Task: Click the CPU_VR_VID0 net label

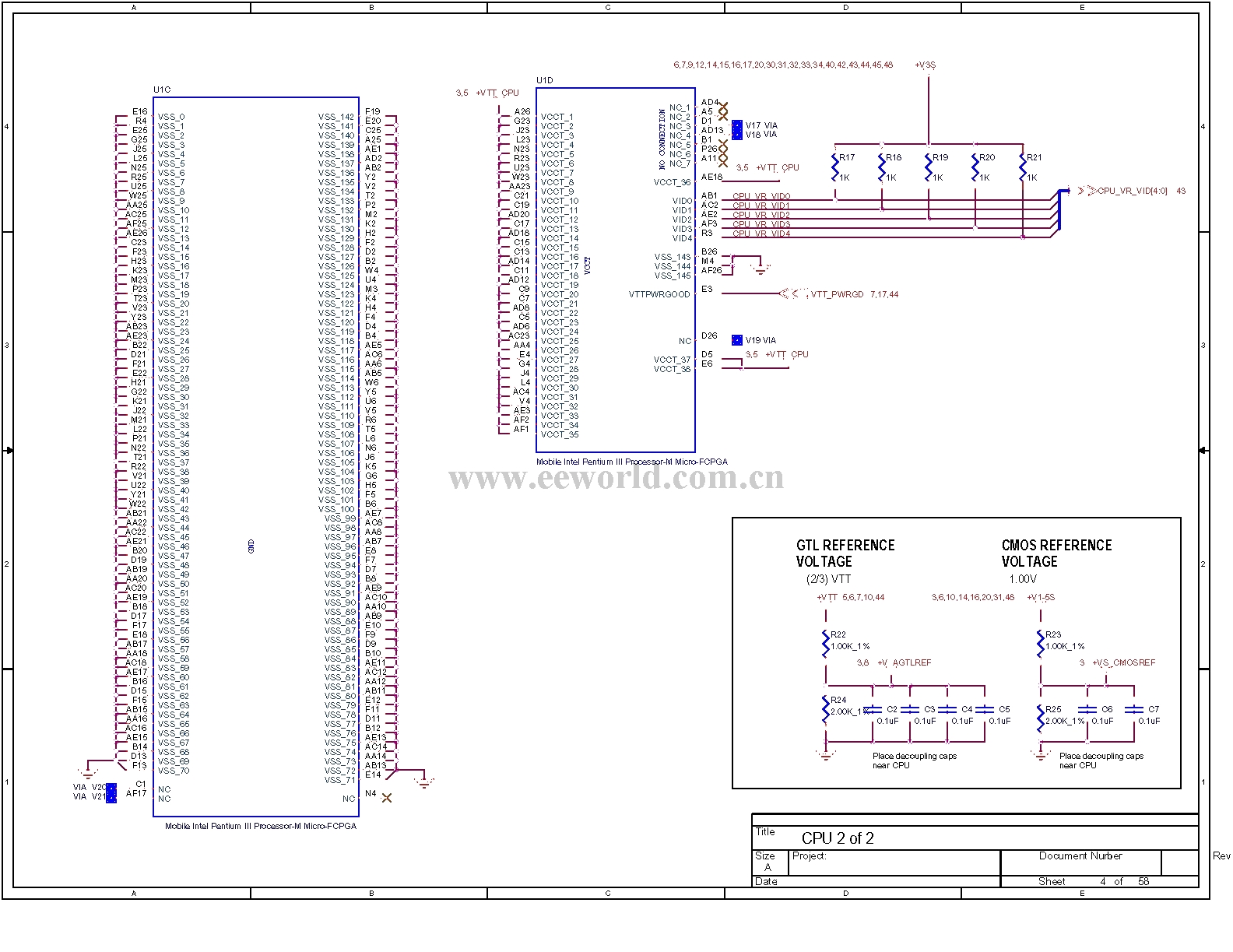Action: click(761, 196)
